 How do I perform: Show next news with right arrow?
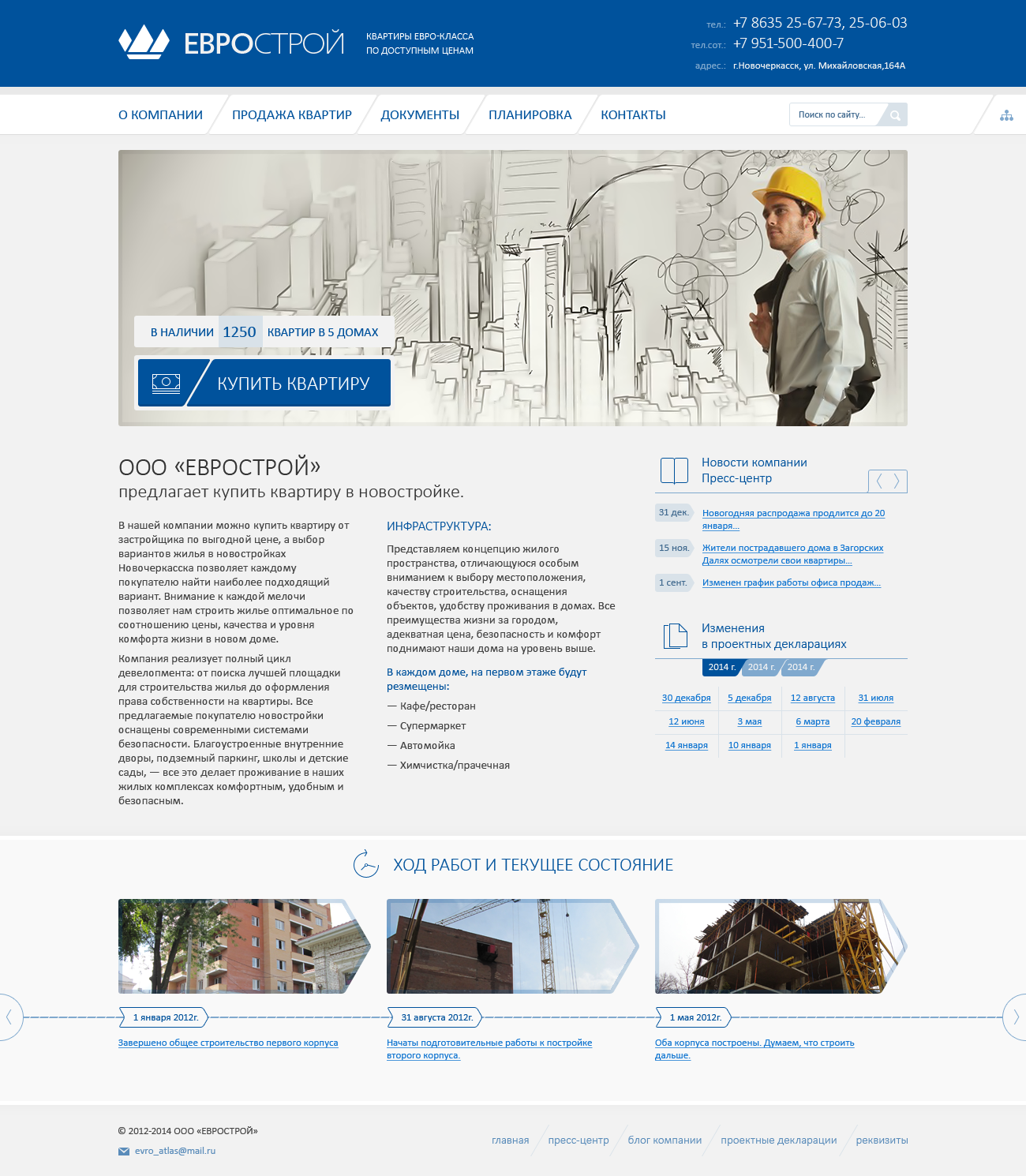(x=897, y=481)
